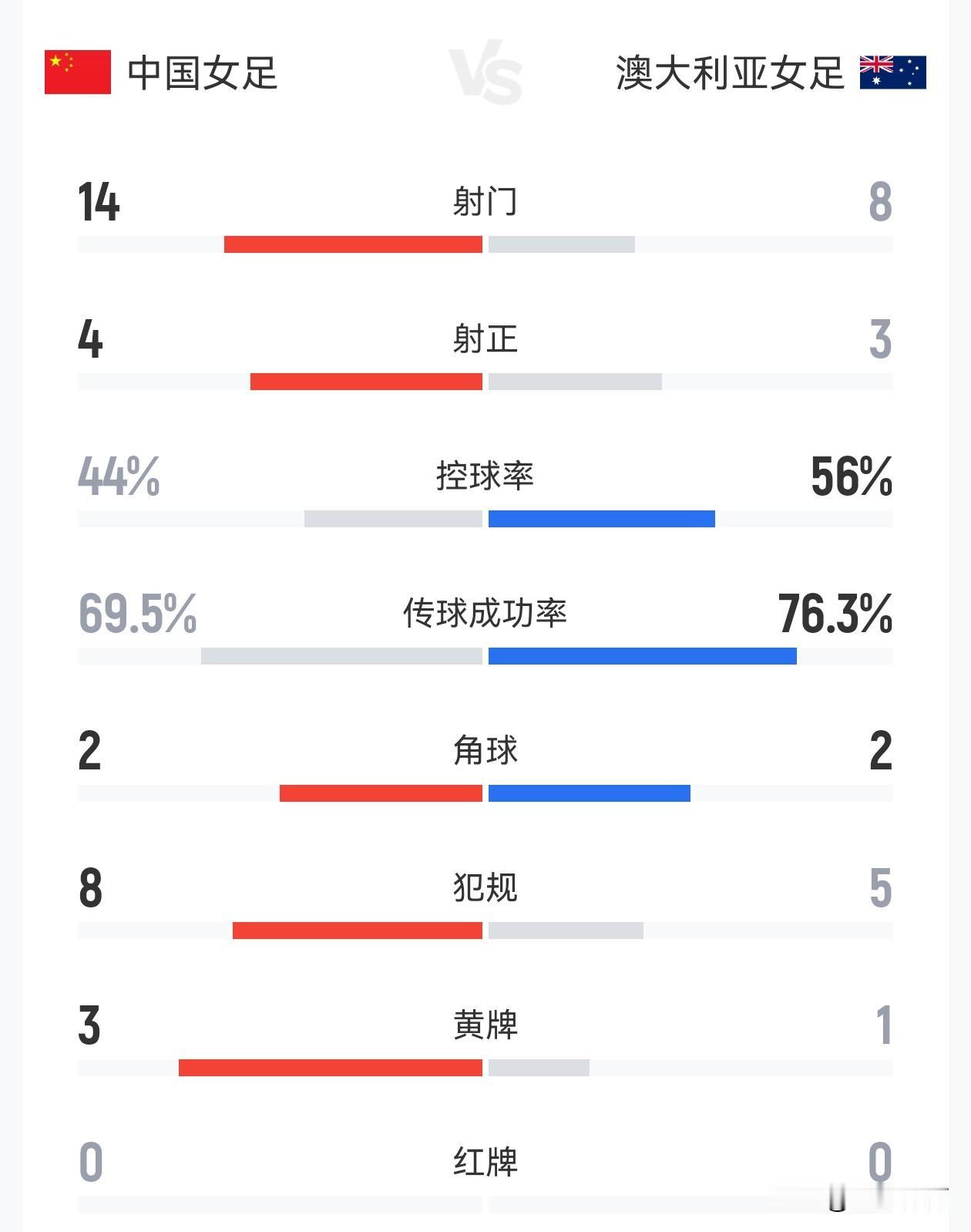
Task: Click the 传球成功率 stat label
Action: coord(485,613)
